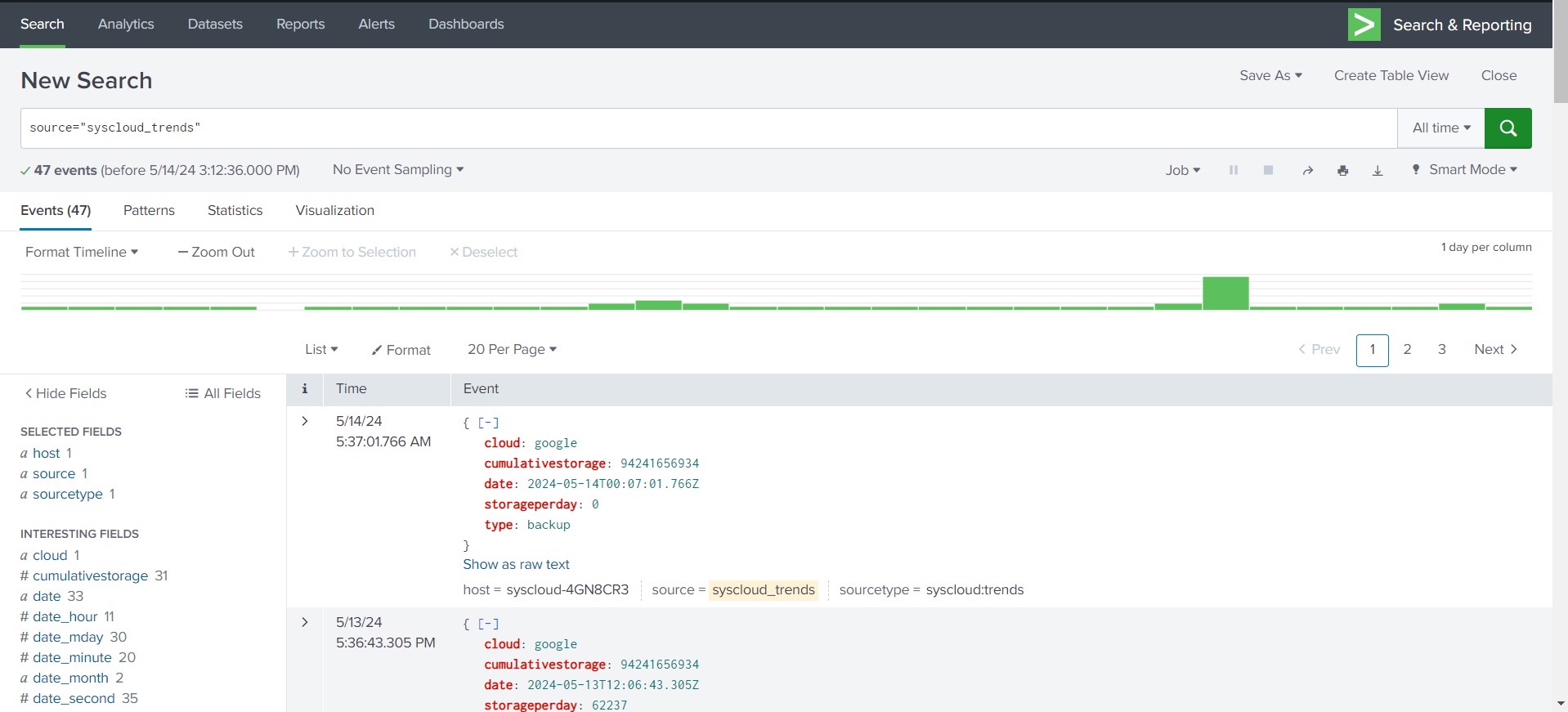Image resolution: width=1568 pixels, height=712 pixels.
Task: Select the date_month field
Action: pos(70,678)
